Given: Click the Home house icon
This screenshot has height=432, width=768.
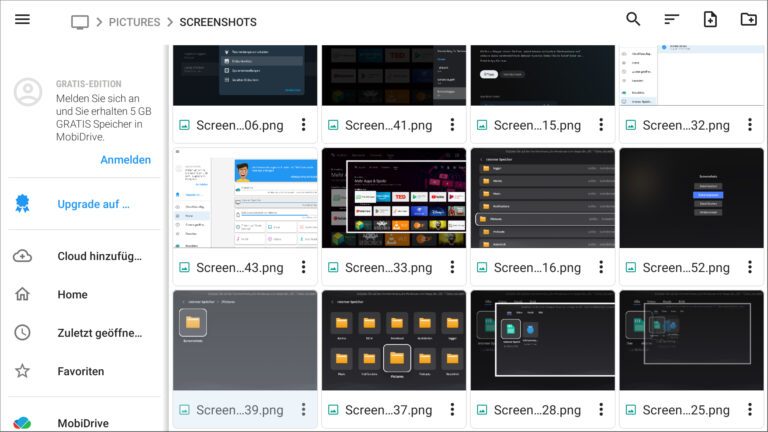Looking at the screenshot, I should pyautogui.click(x=22, y=294).
